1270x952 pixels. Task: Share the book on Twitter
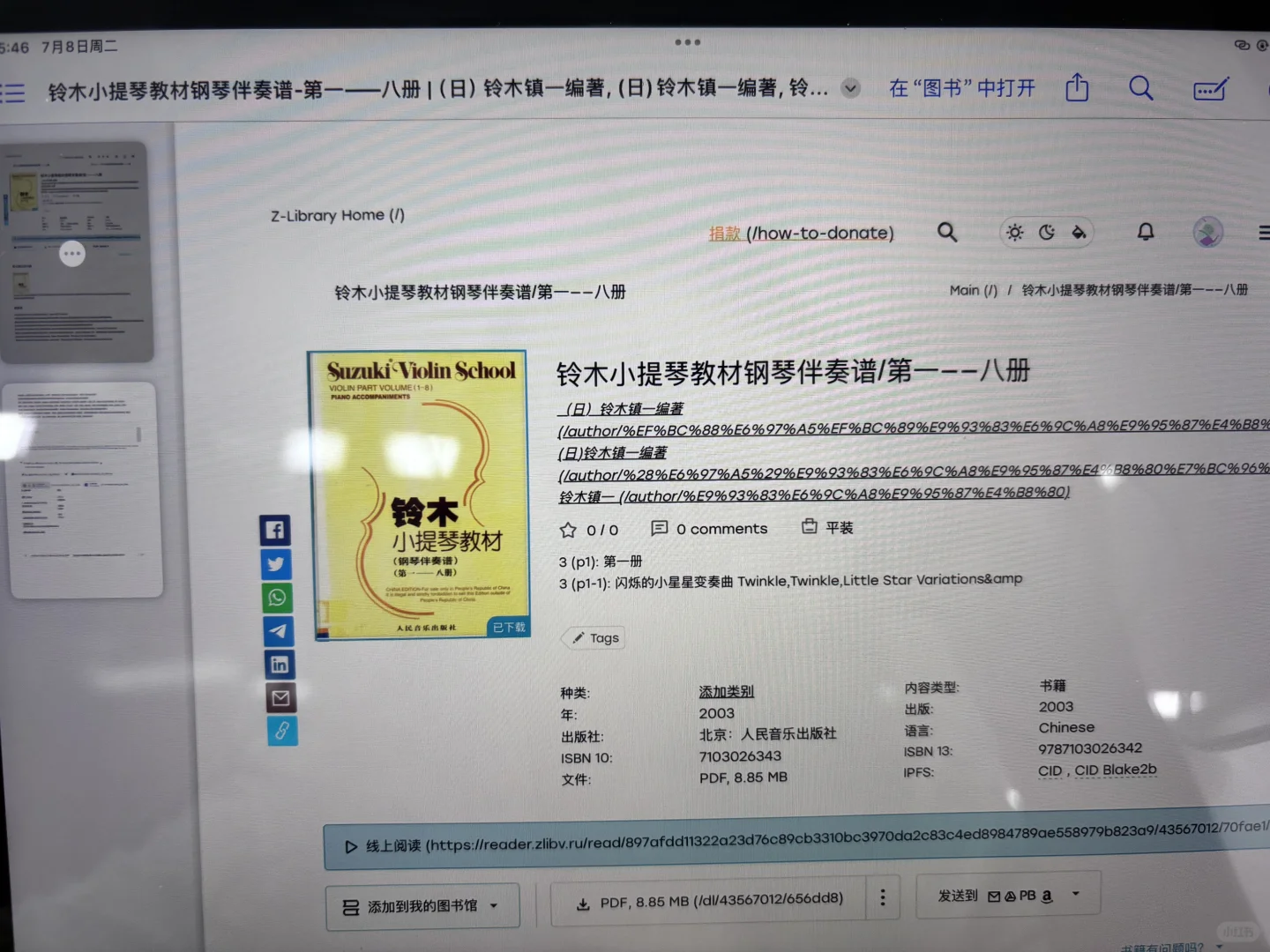coord(276,564)
